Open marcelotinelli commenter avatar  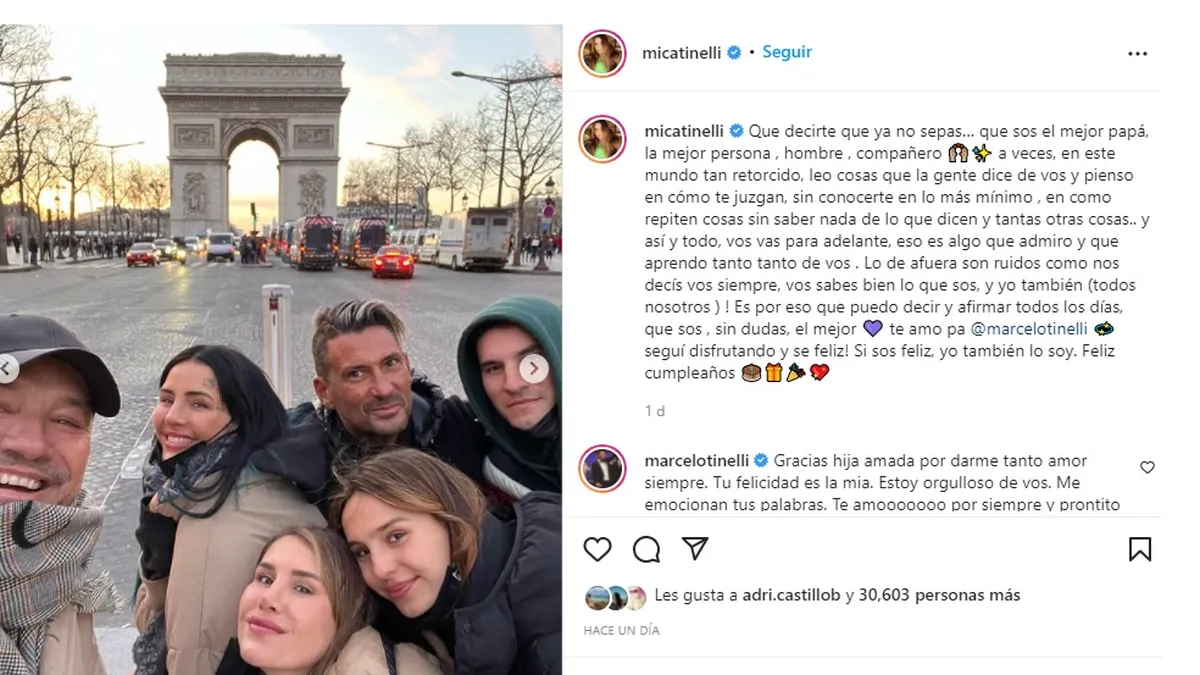pos(602,468)
